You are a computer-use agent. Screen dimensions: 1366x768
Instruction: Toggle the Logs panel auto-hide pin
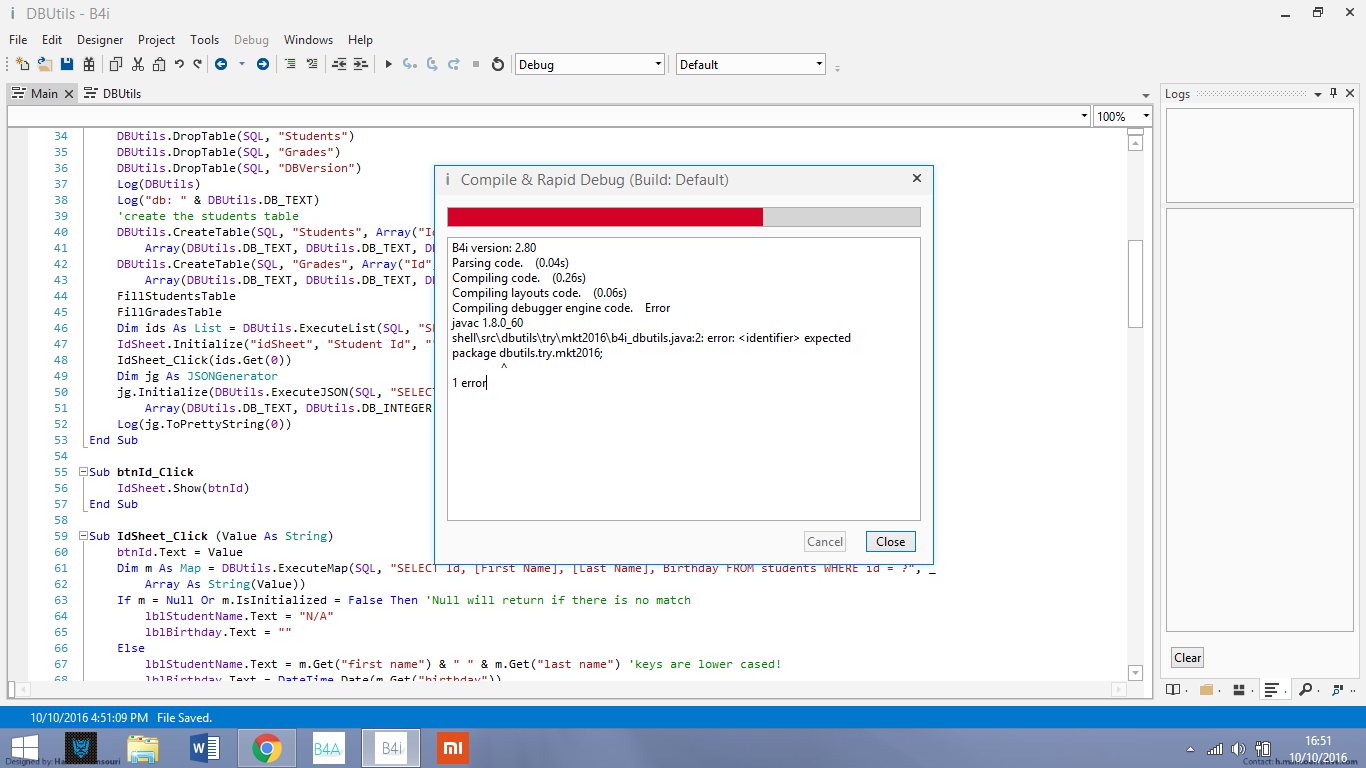(x=1332, y=93)
